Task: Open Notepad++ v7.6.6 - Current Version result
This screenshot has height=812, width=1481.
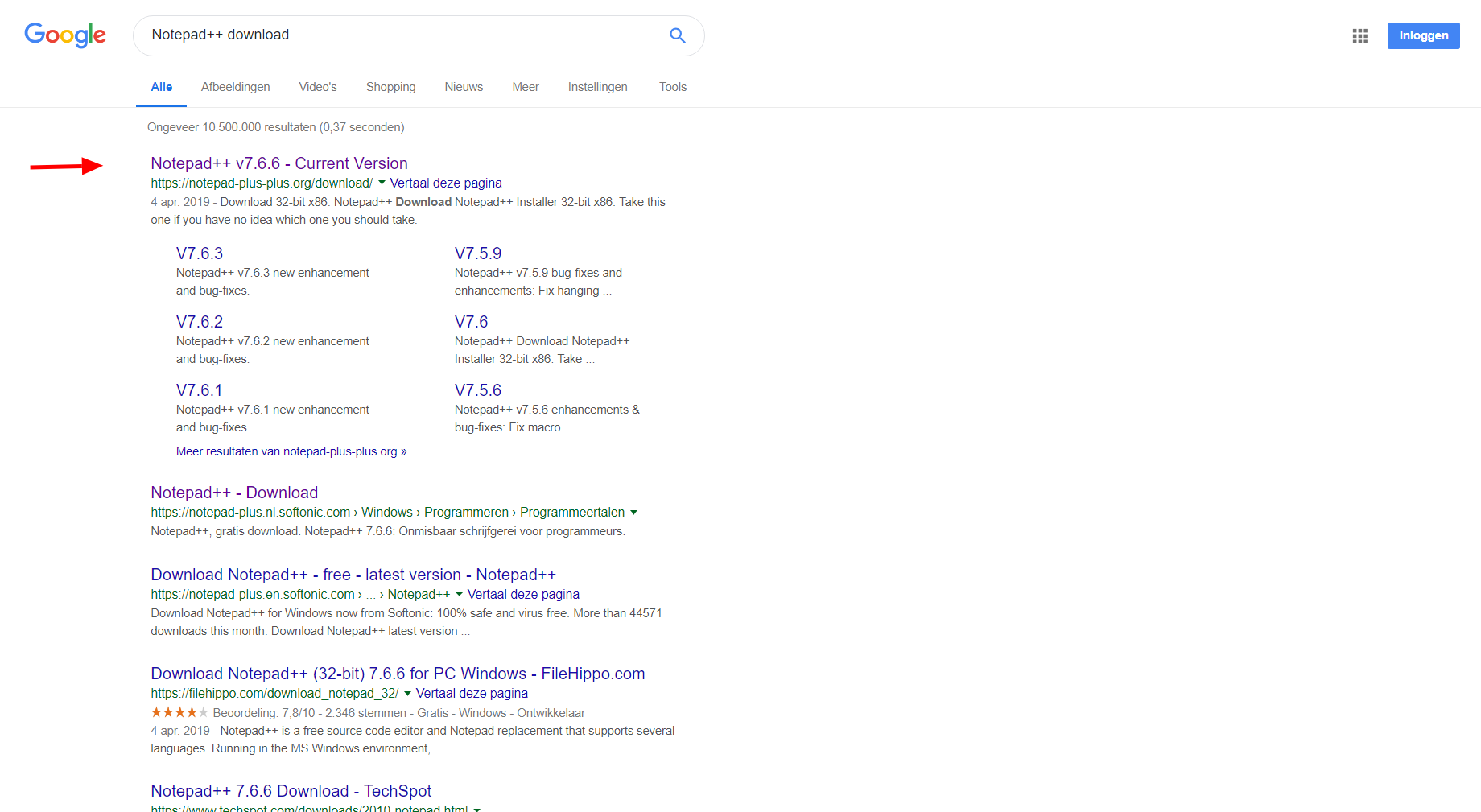Action: point(279,163)
